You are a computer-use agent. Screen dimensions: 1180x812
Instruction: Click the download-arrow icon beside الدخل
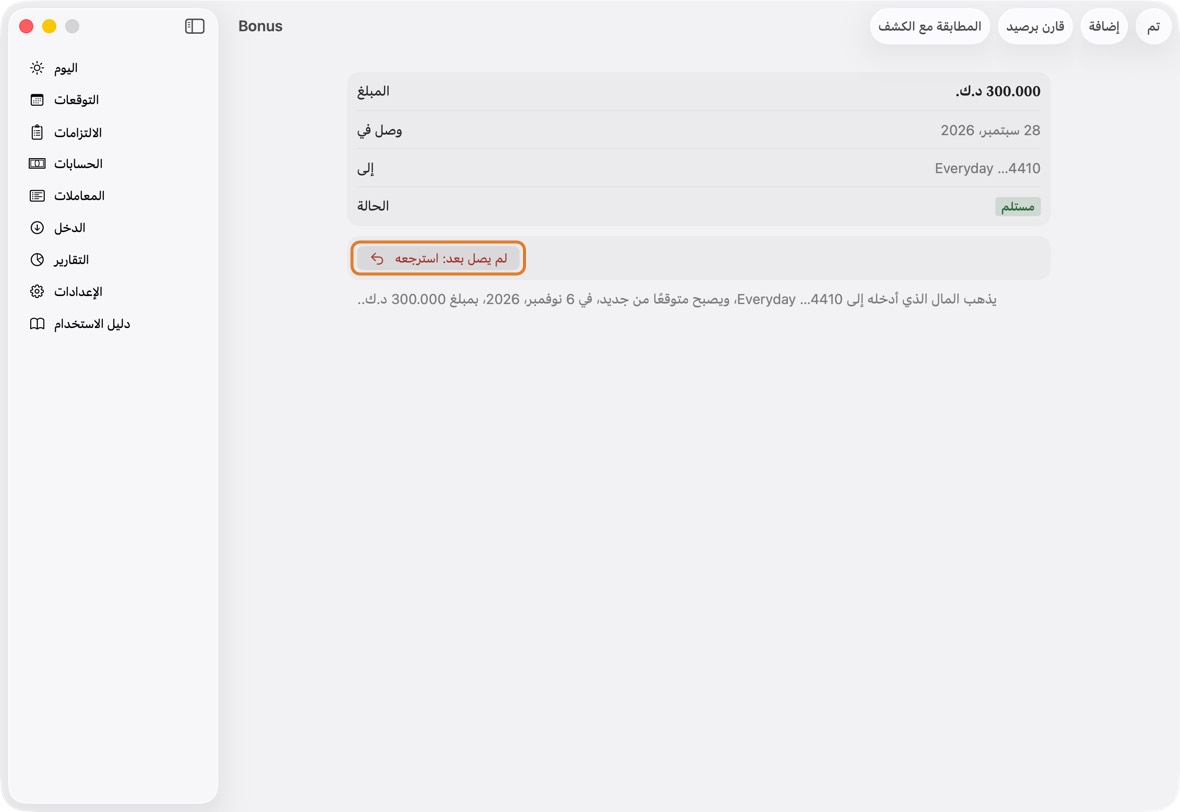pos(37,227)
